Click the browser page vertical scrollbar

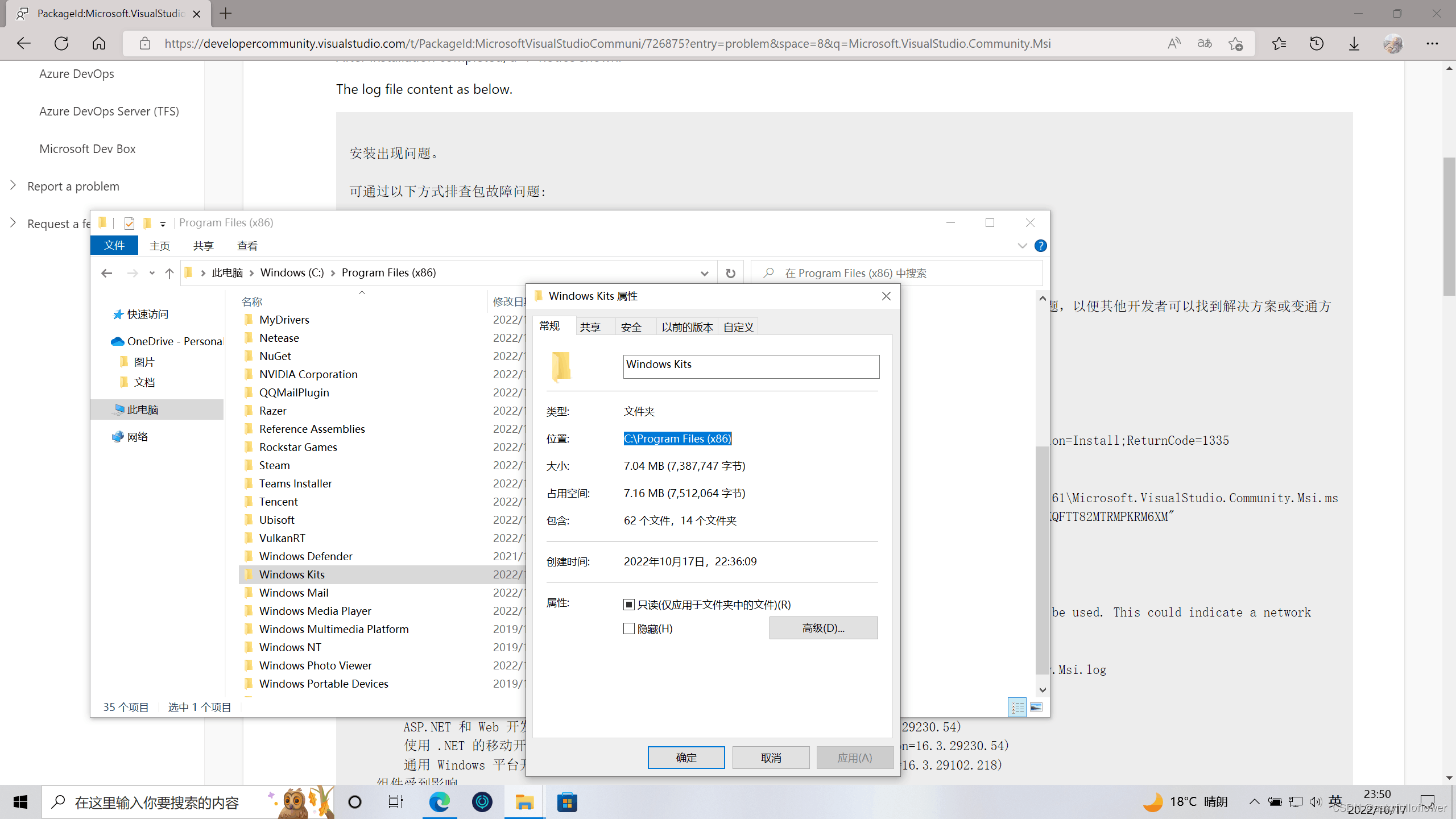(x=1449, y=227)
